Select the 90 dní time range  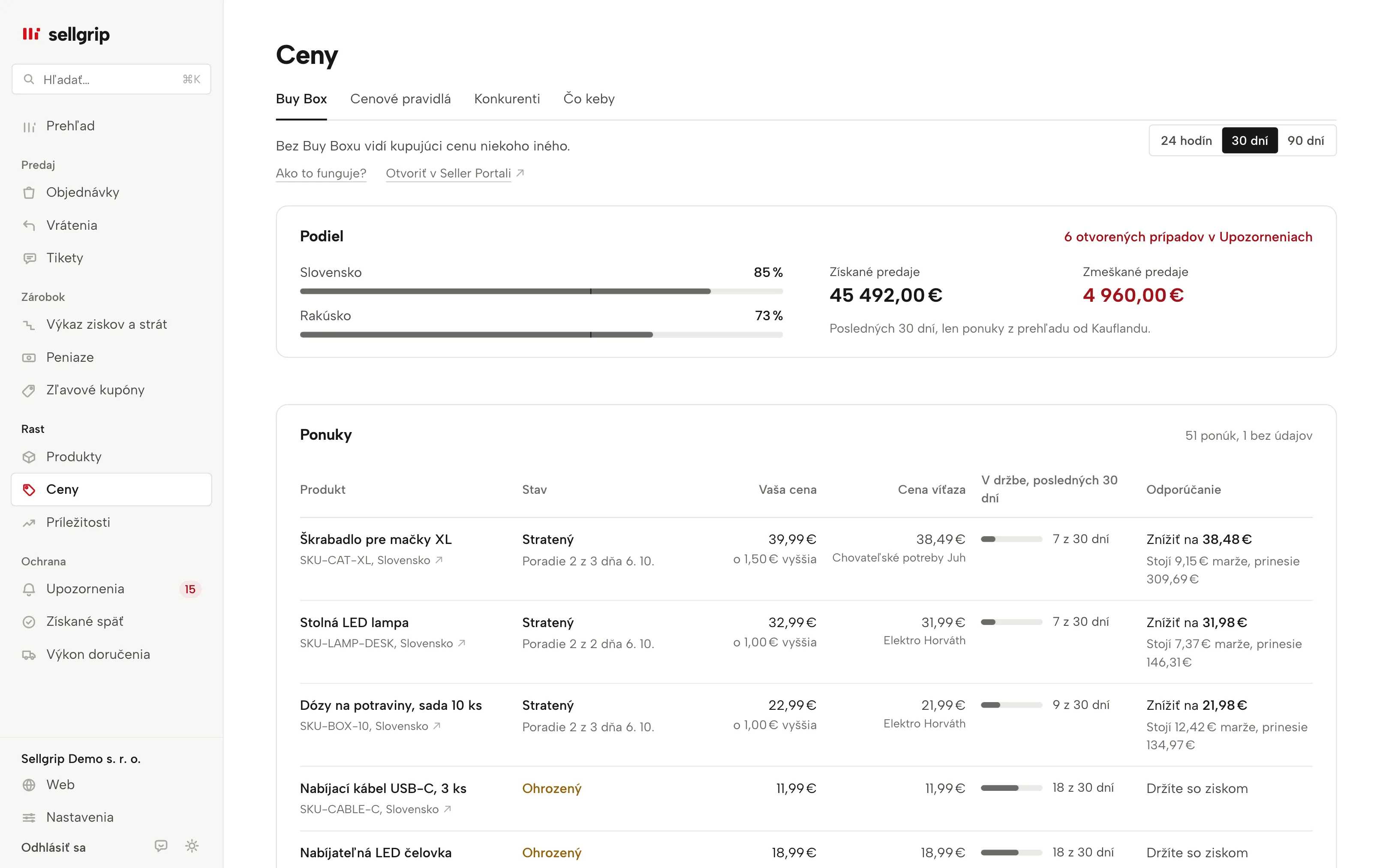point(1305,141)
